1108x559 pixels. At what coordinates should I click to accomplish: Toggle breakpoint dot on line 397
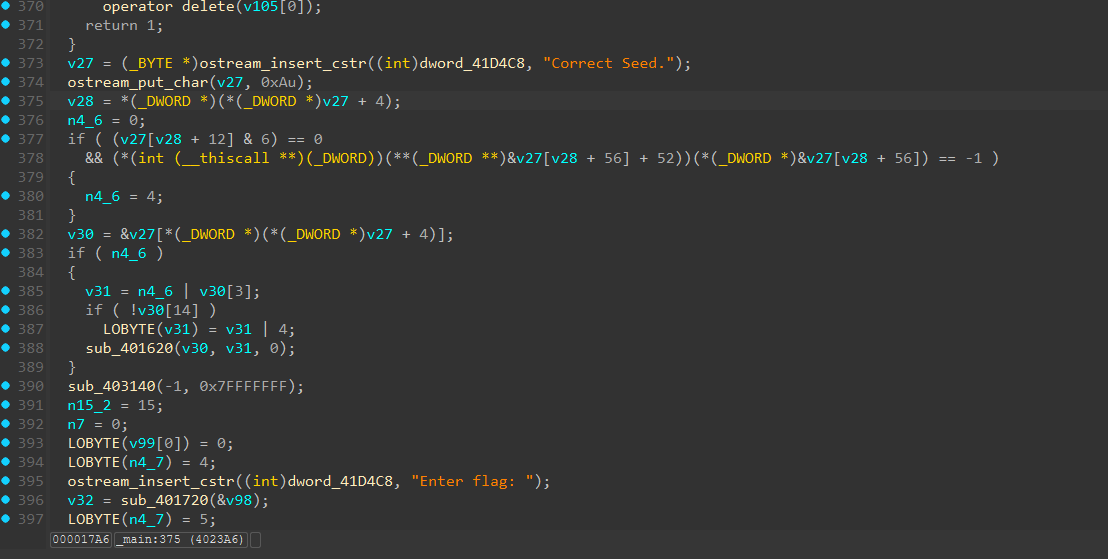point(6,519)
